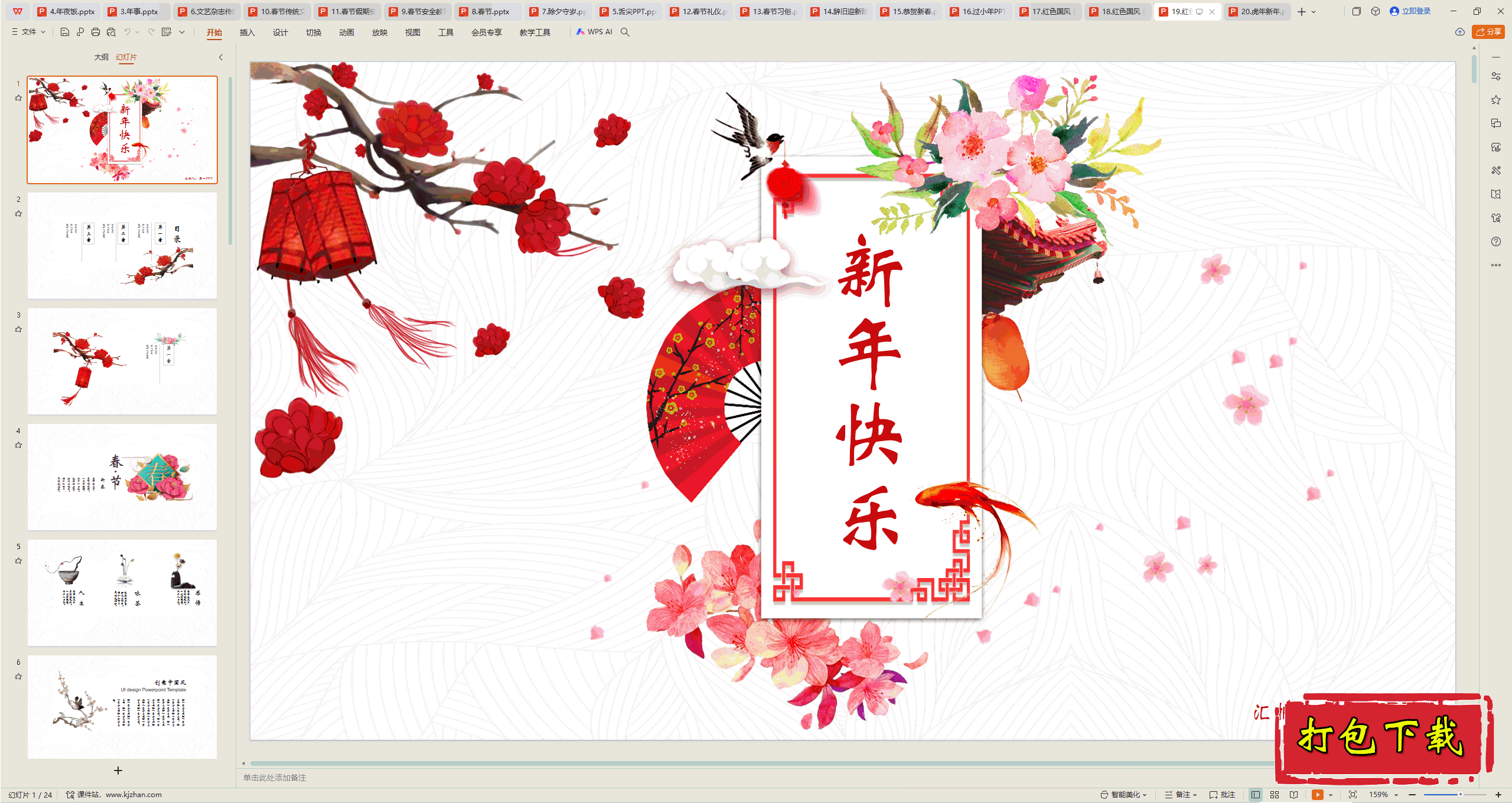Click the WPS home logo tab
Image resolution: width=1512 pixels, height=803 pixels.
tap(18, 11)
